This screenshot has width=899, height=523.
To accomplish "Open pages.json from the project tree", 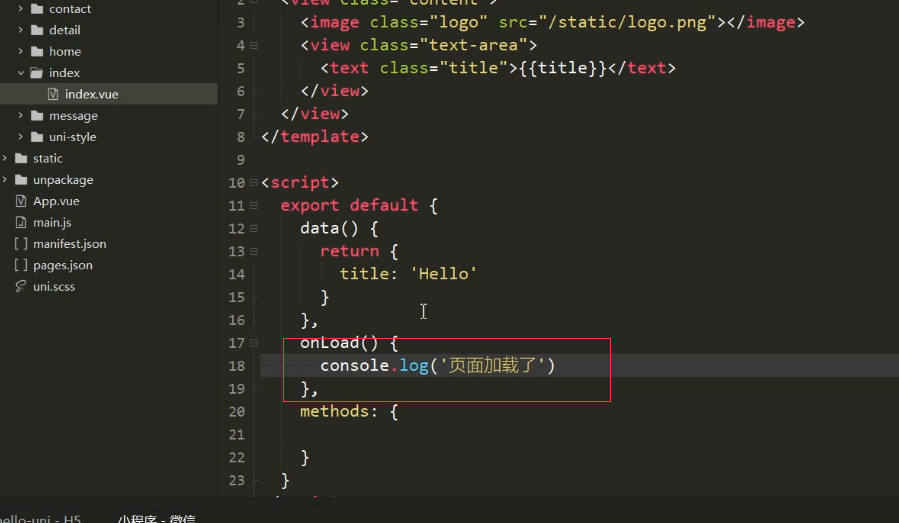I will pos(62,265).
